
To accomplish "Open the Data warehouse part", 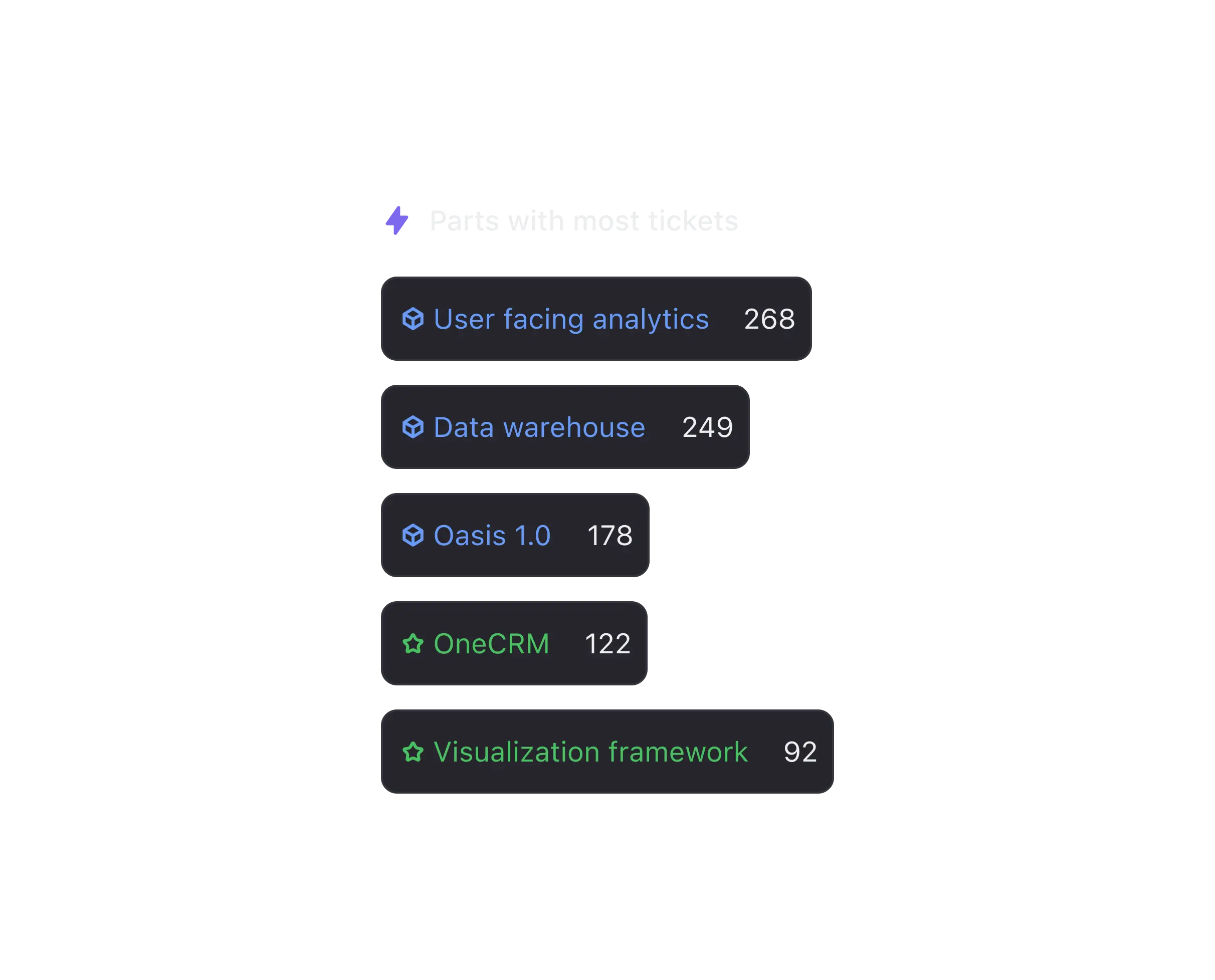I will coord(539,427).
